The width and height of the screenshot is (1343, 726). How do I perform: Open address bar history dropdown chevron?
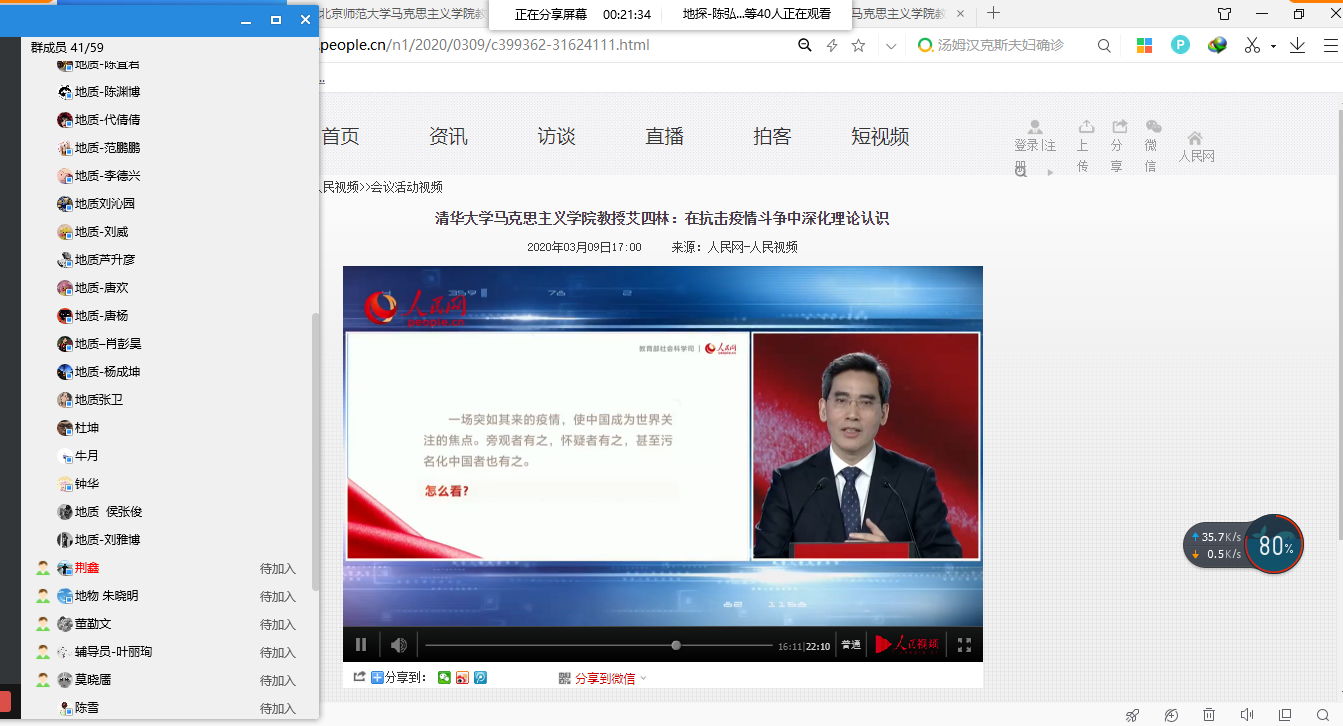pos(891,46)
